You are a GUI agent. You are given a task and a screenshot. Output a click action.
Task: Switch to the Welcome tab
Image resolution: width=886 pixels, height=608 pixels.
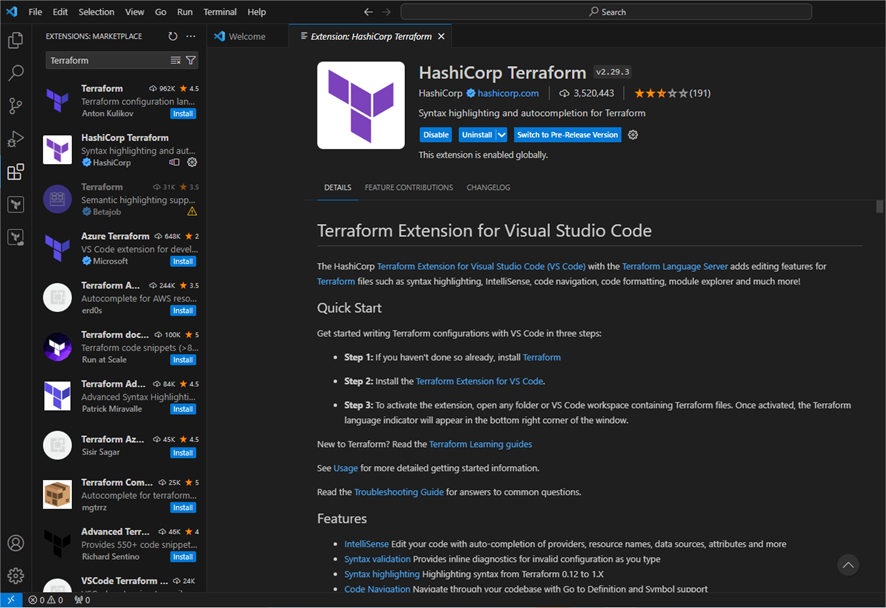247,36
